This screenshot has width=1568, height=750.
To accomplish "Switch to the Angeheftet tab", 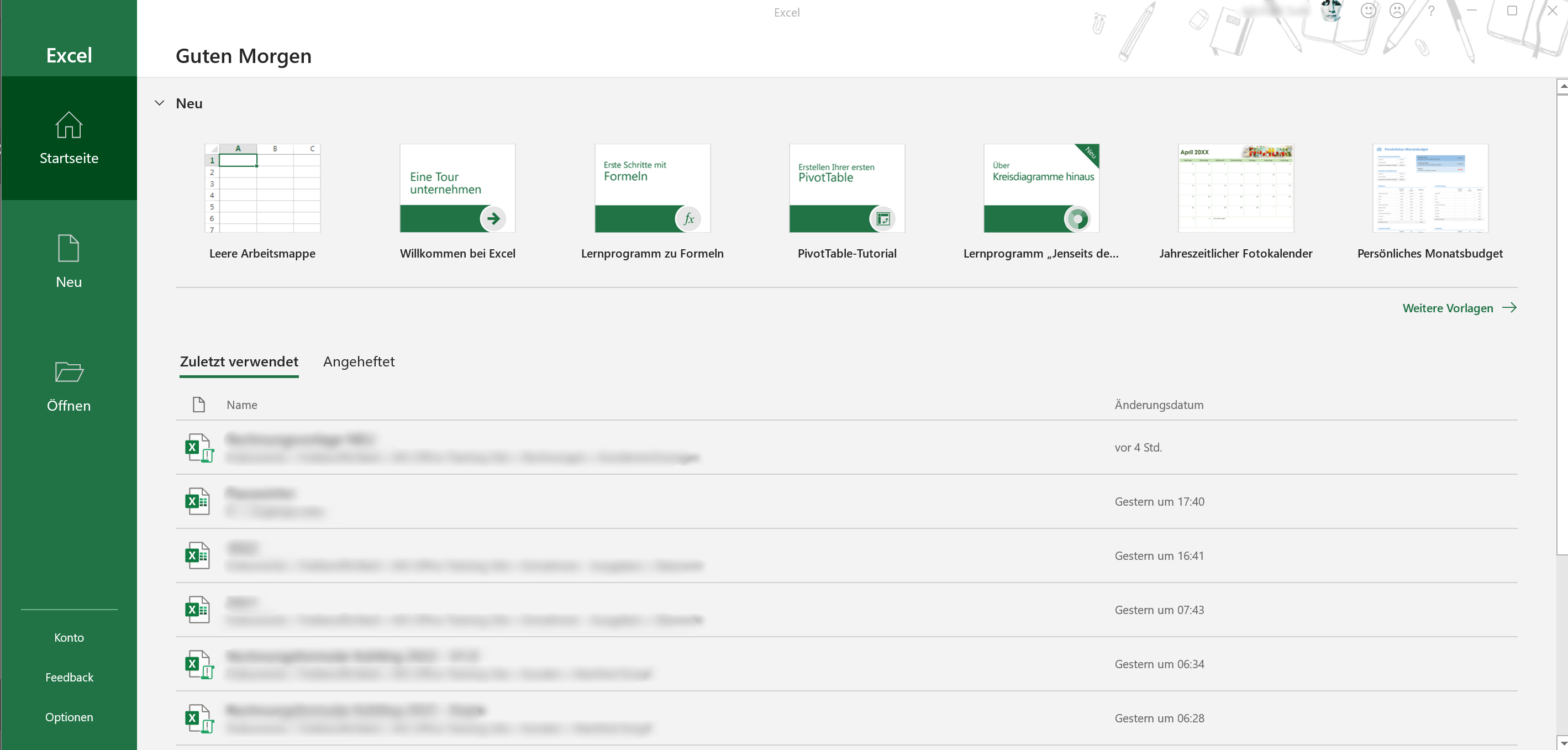I will coord(359,361).
